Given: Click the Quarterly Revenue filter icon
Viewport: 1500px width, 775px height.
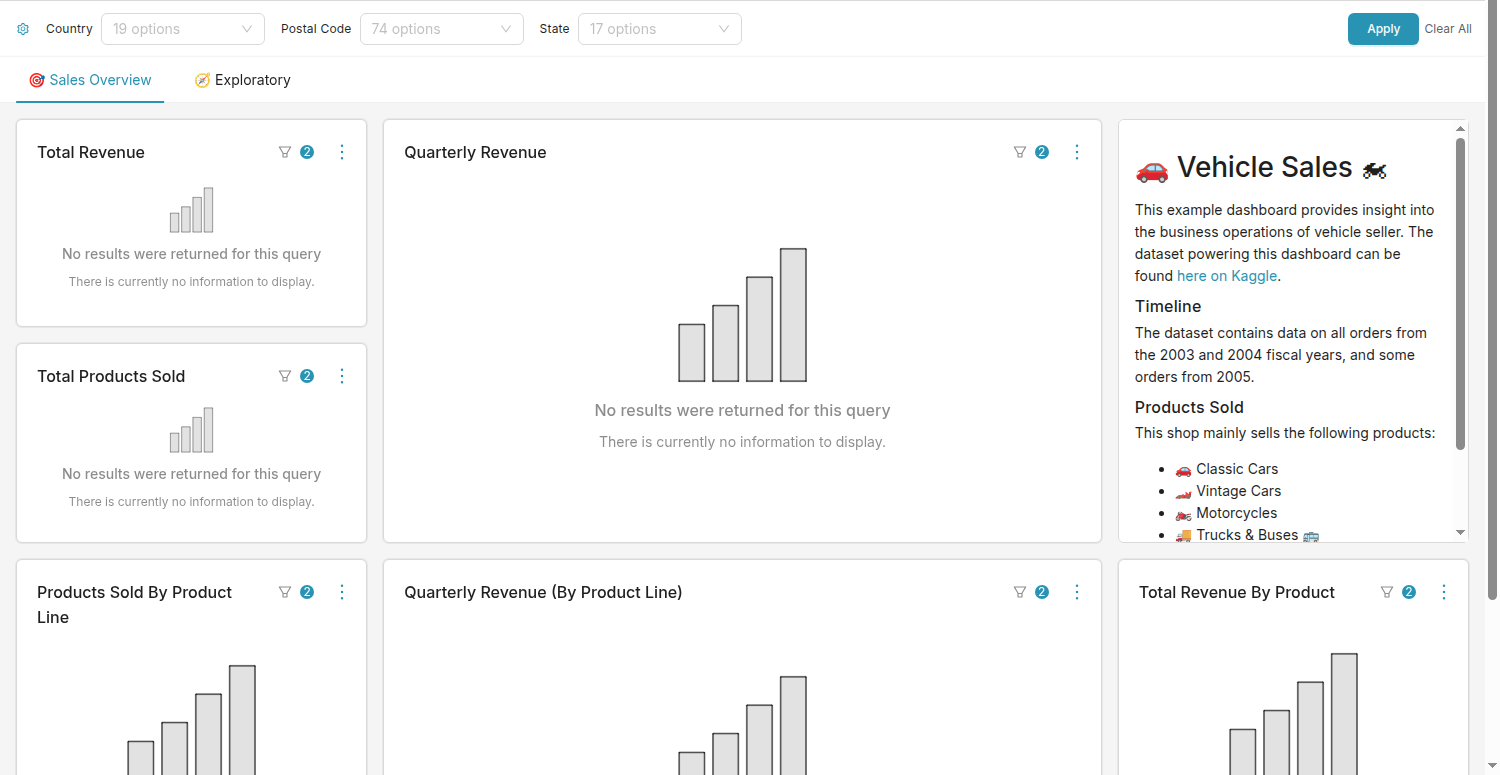Looking at the screenshot, I should point(1020,152).
